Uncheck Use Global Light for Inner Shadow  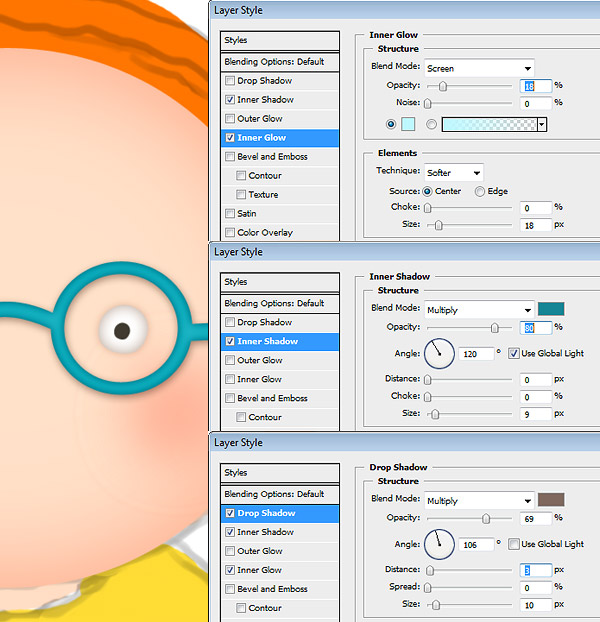[514, 353]
